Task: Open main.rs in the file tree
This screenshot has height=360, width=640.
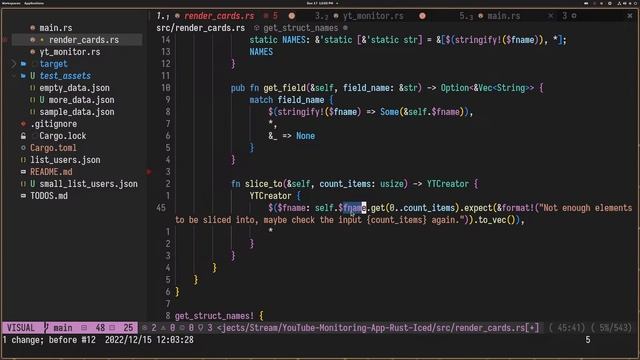Action: click(56, 28)
